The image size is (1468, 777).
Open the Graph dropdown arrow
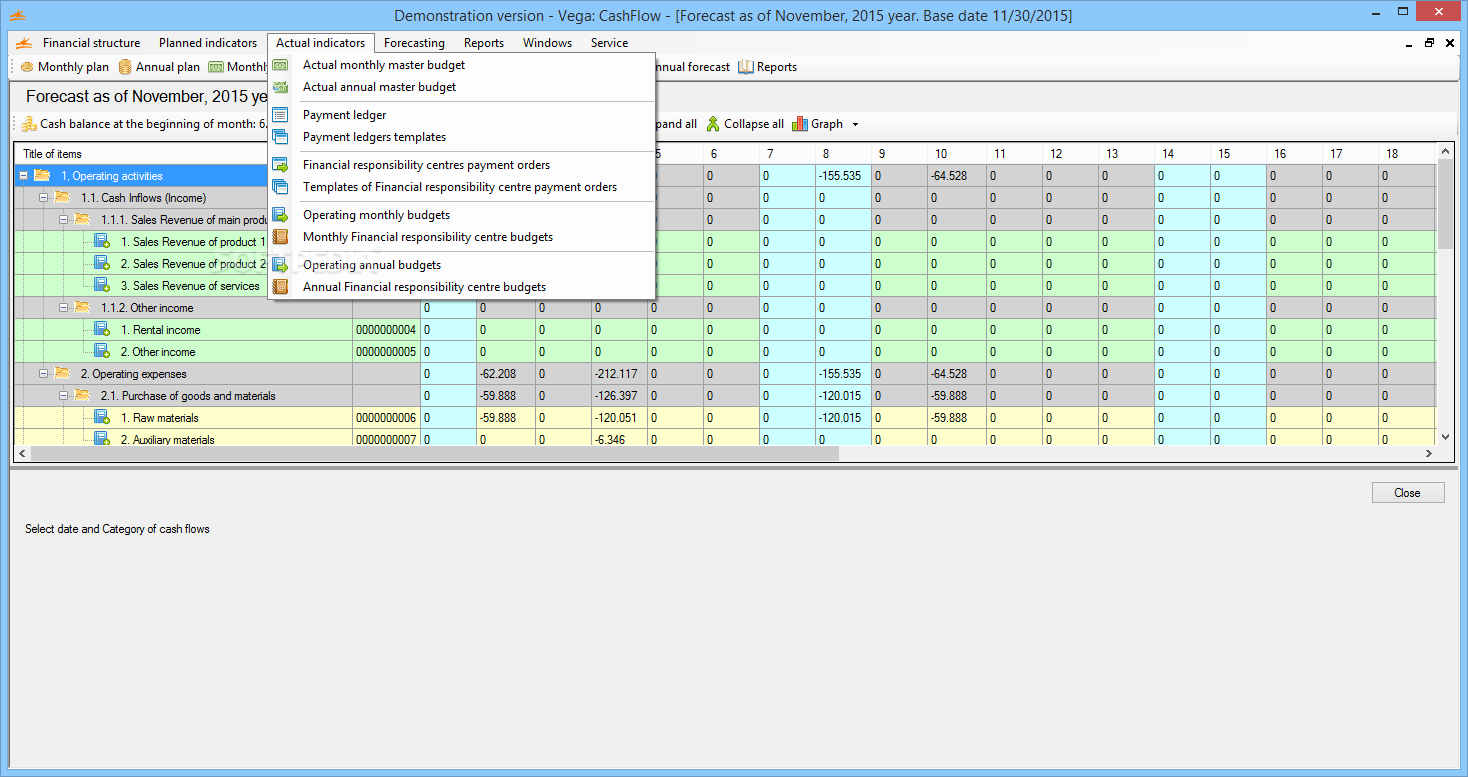(855, 125)
